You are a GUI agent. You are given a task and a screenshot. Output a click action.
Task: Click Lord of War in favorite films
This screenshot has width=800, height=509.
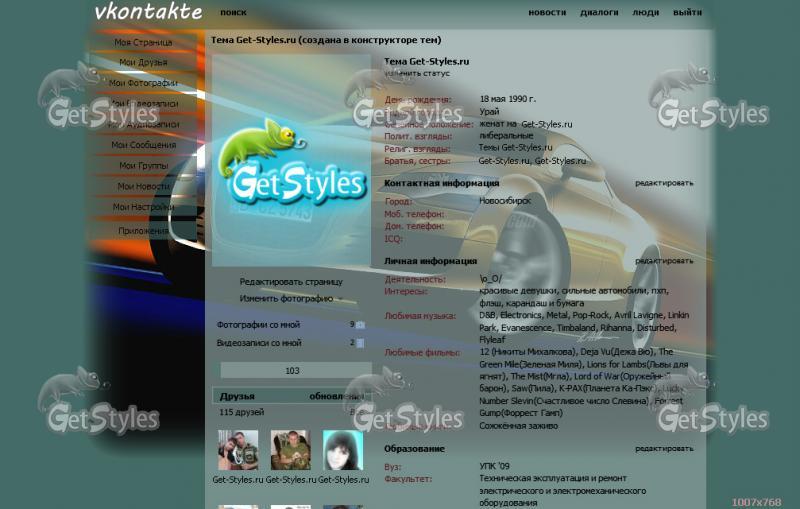pos(596,376)
